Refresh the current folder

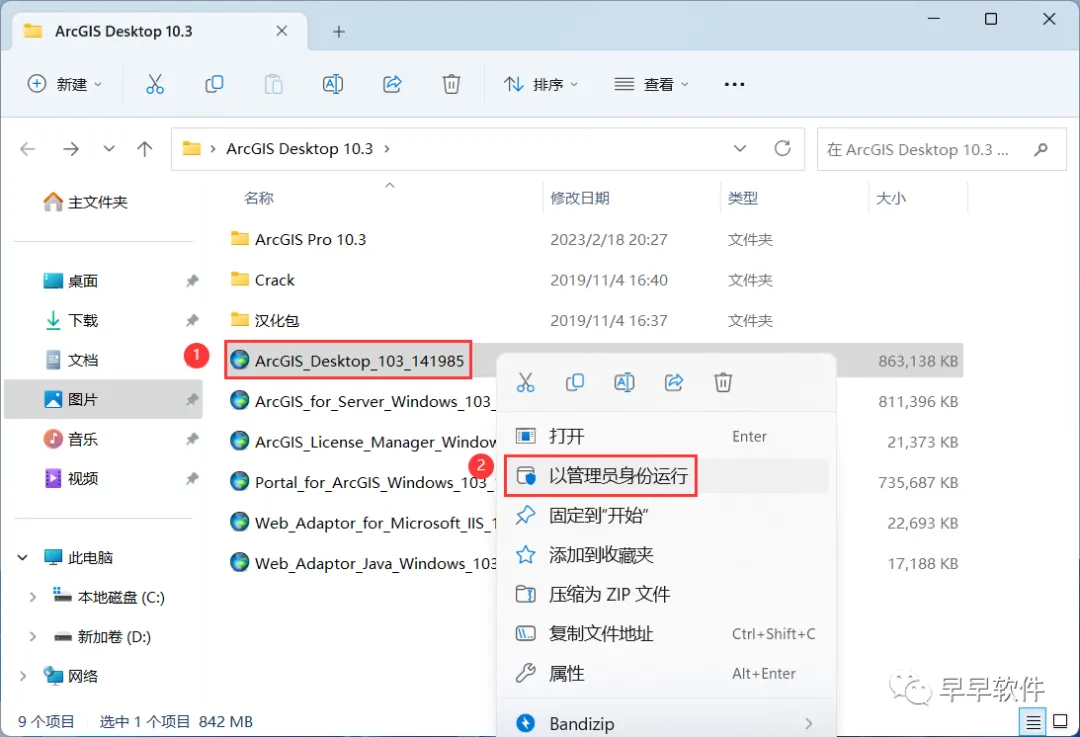point(782,148)
